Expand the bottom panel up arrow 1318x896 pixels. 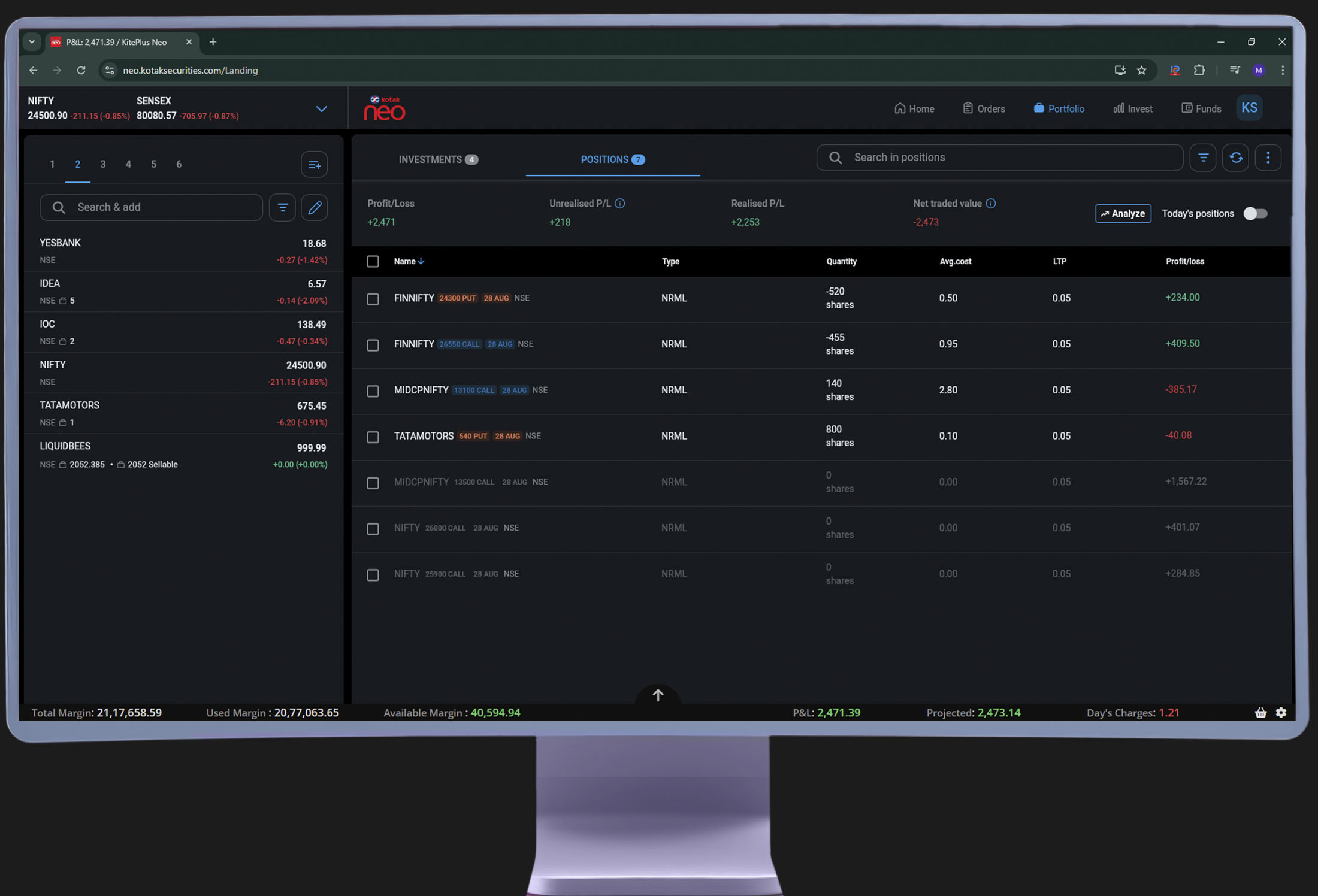[658, 695]
